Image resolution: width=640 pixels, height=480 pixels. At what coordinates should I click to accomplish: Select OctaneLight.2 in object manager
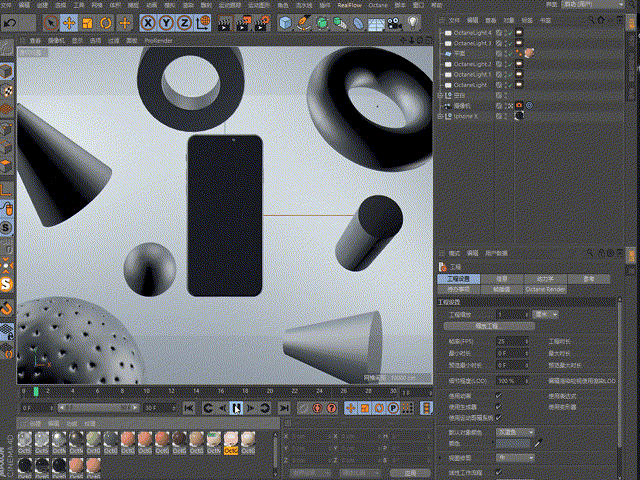coord(472,64)
